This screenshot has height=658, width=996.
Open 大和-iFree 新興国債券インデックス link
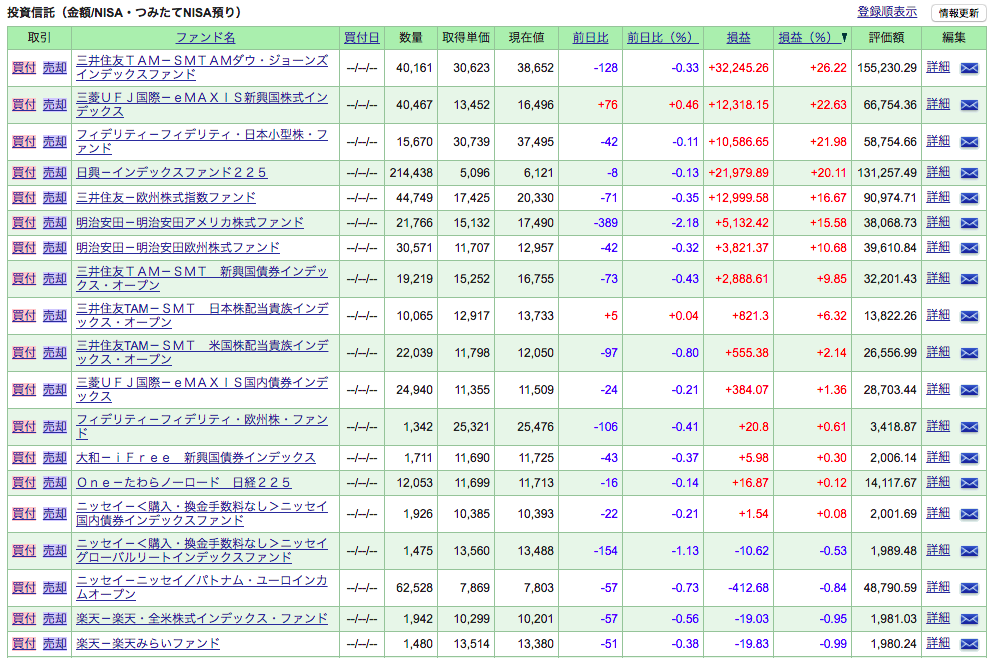(x=196, y=458)
